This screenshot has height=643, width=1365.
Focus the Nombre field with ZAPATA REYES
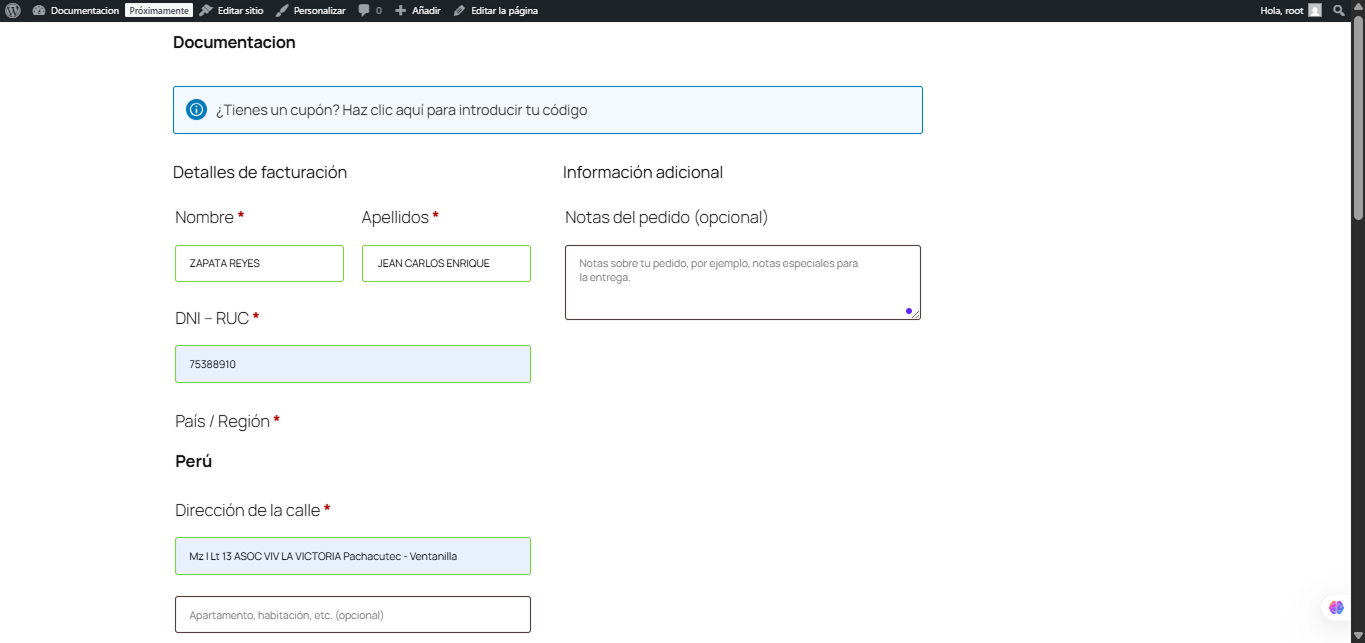pyautogui.click(x=259, y=264)
